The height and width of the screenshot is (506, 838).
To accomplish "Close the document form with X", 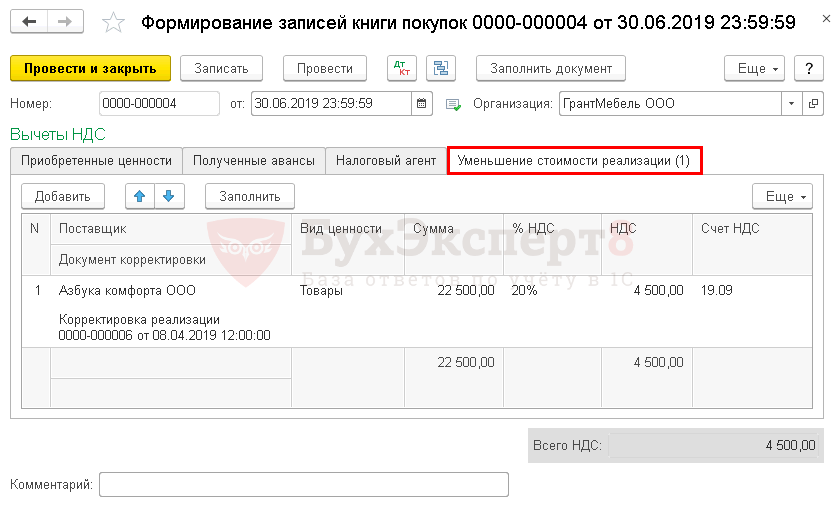I will click(826, 19).
